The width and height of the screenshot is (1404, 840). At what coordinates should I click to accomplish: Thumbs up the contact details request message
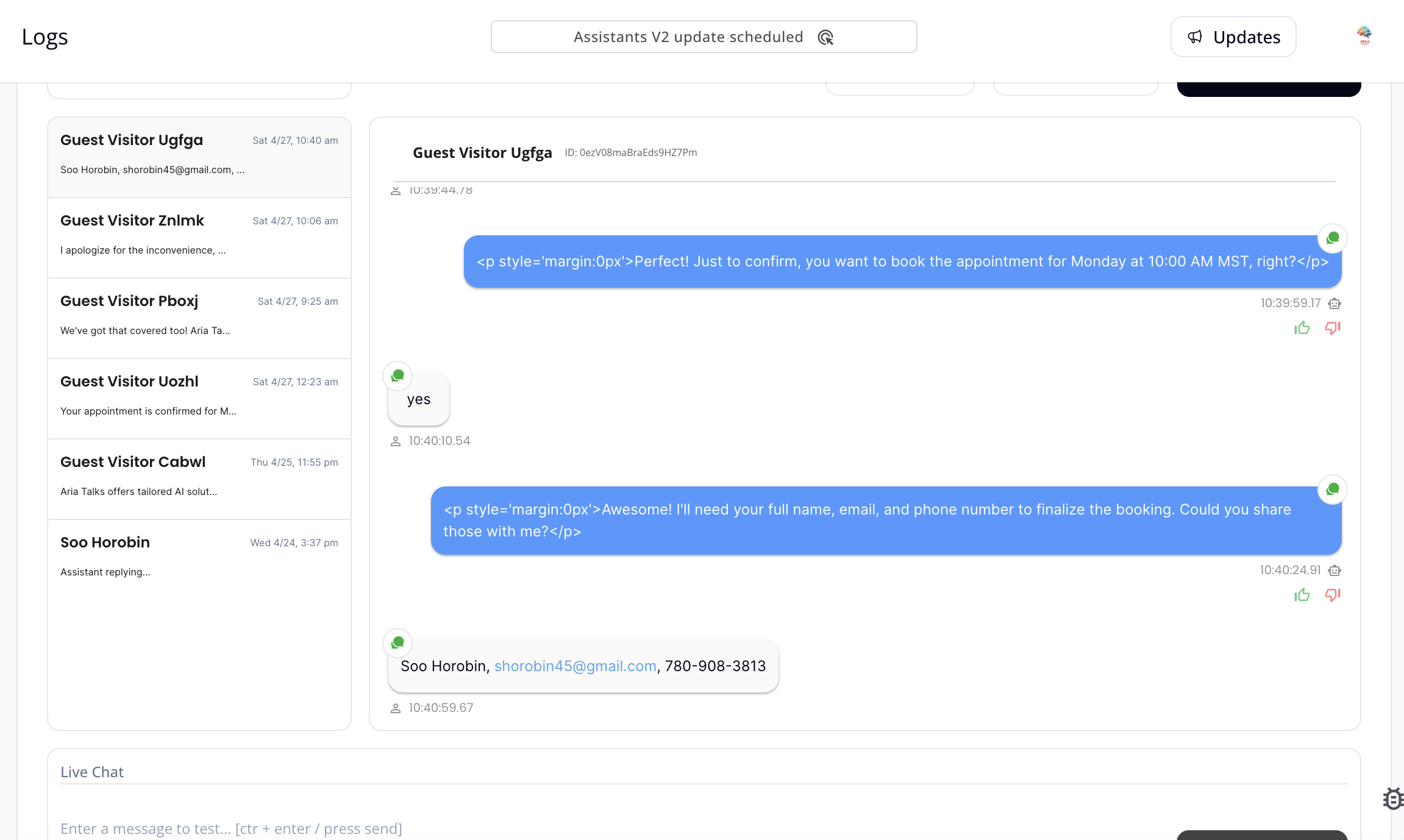(1302, 596)
